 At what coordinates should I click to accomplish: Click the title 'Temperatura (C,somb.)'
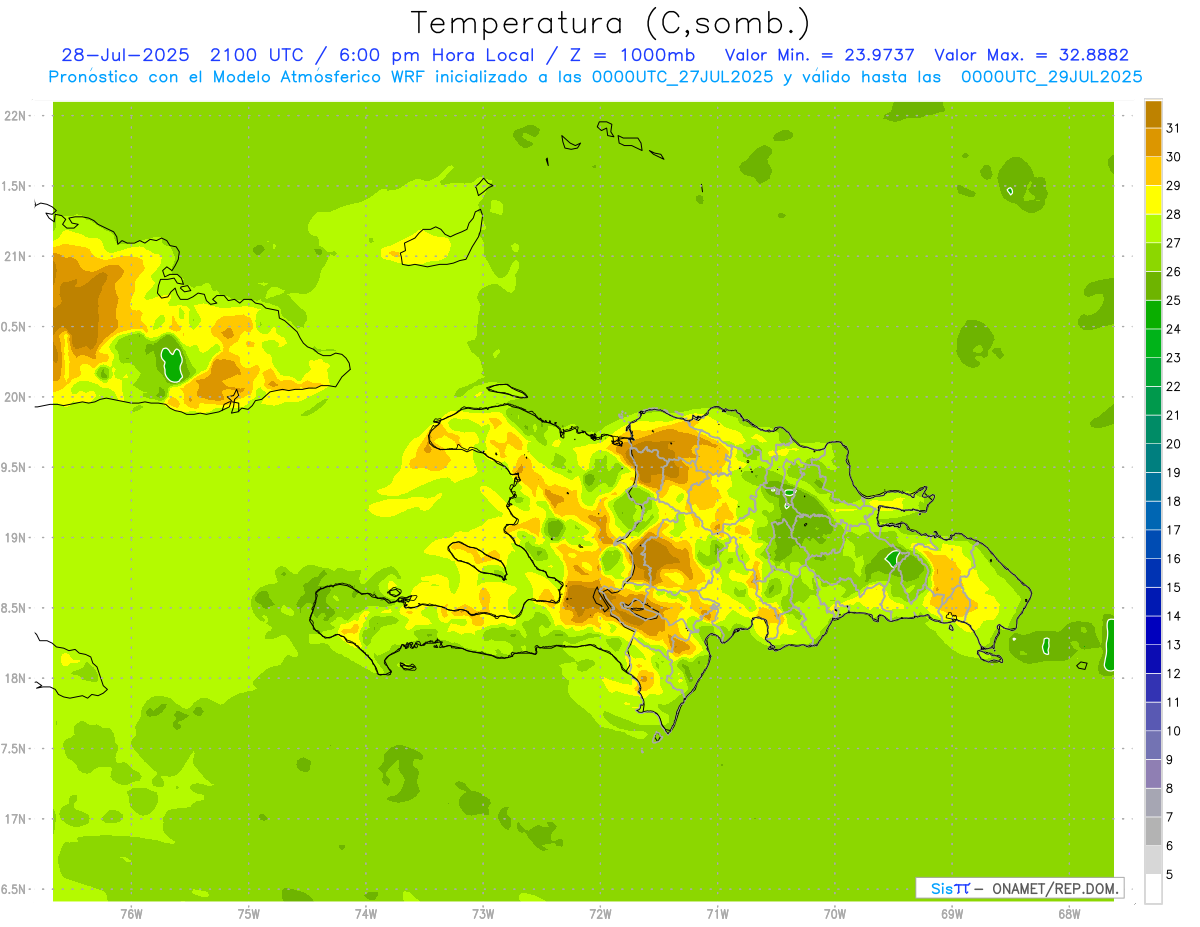tap(610, 23)
